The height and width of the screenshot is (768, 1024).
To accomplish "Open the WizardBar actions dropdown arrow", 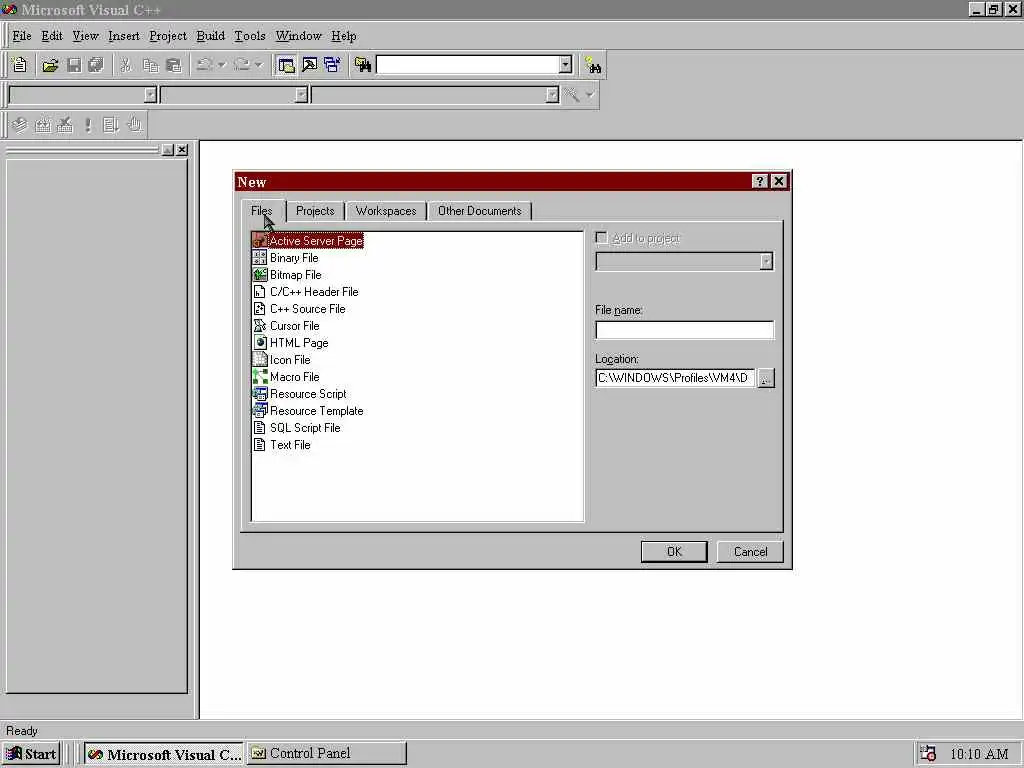I will click(x=590, y=95).
